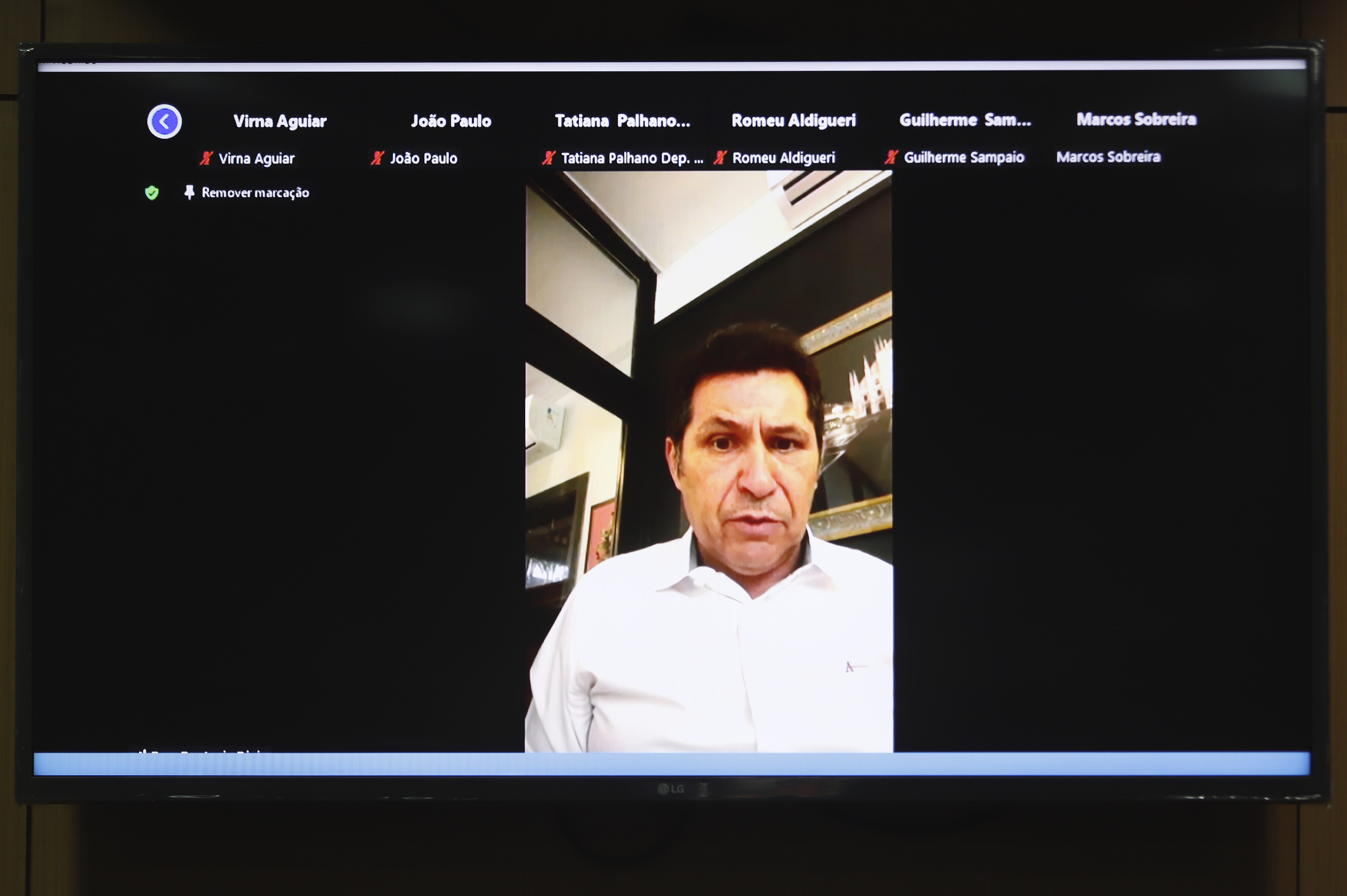Select the João Paulo participant tile

click(x=451, y=121)
